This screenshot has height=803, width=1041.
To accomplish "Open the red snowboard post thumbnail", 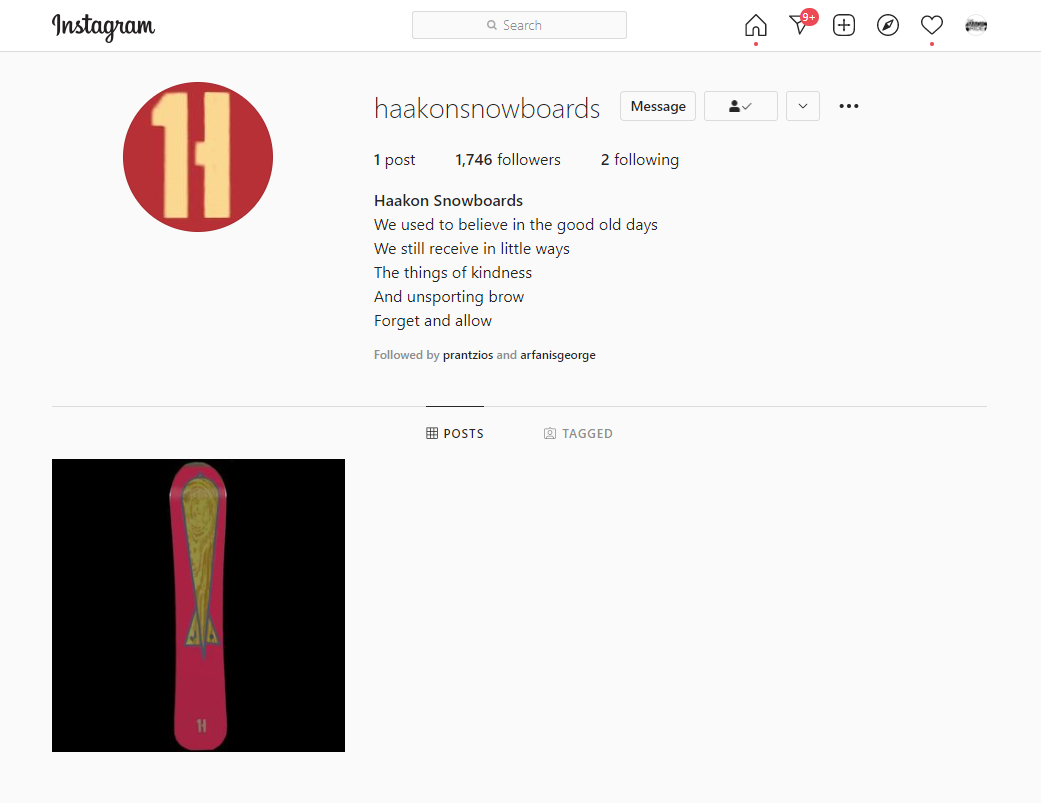I will pyautogui.click(x=199, y=605).
